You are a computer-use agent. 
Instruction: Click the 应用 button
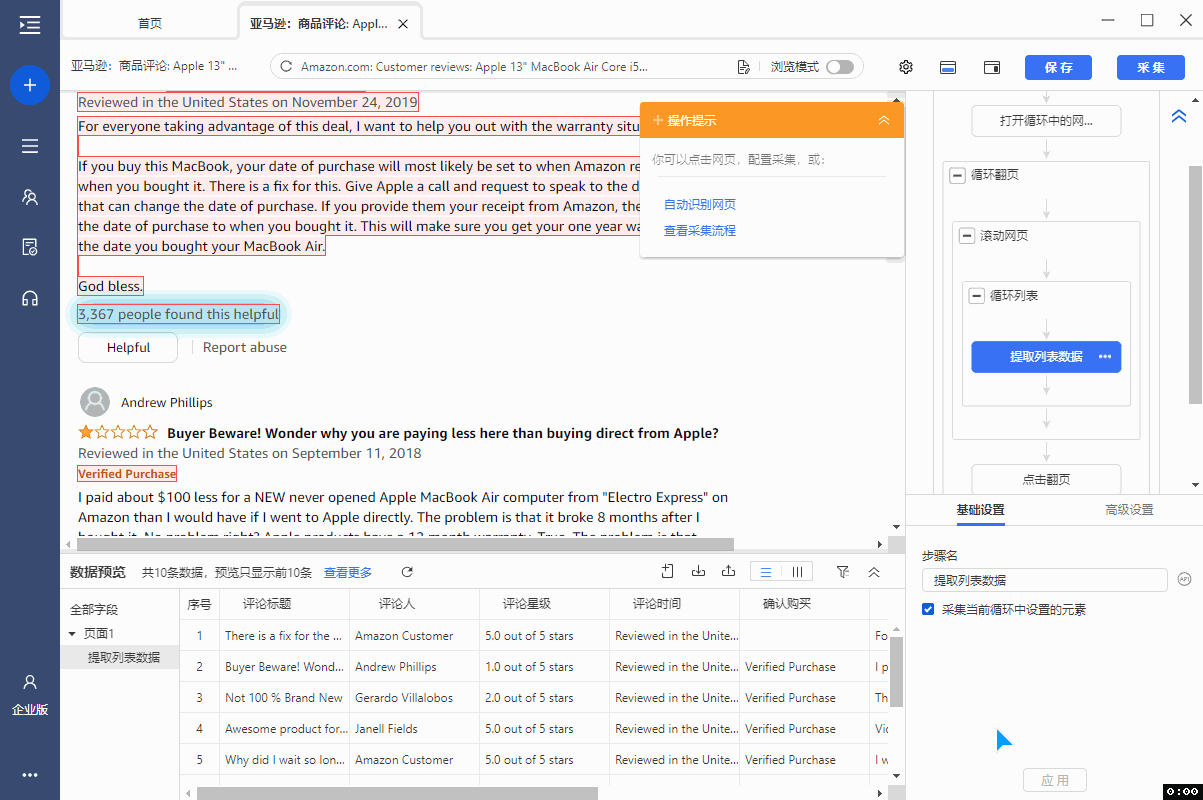1055,780
